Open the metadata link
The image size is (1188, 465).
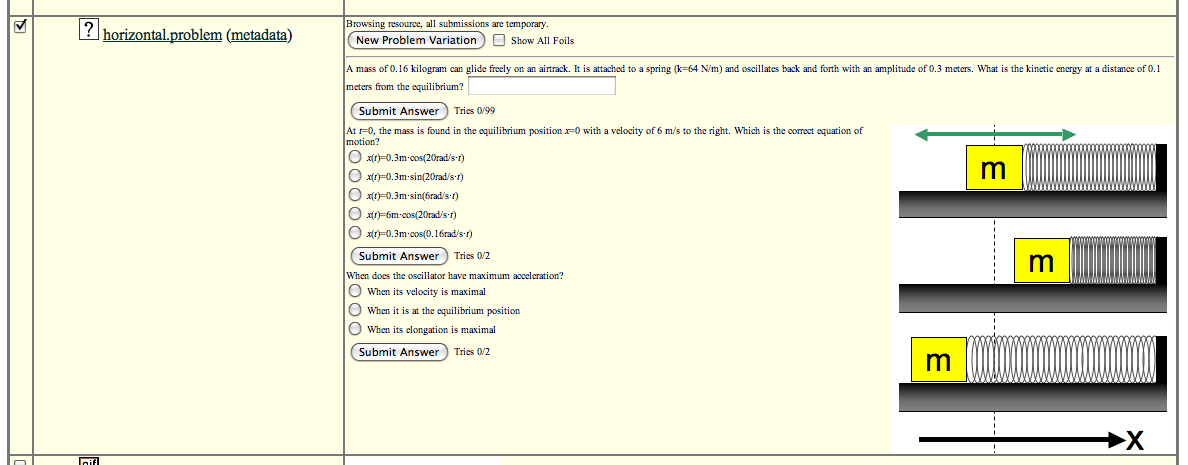click(x=259, y=35)
